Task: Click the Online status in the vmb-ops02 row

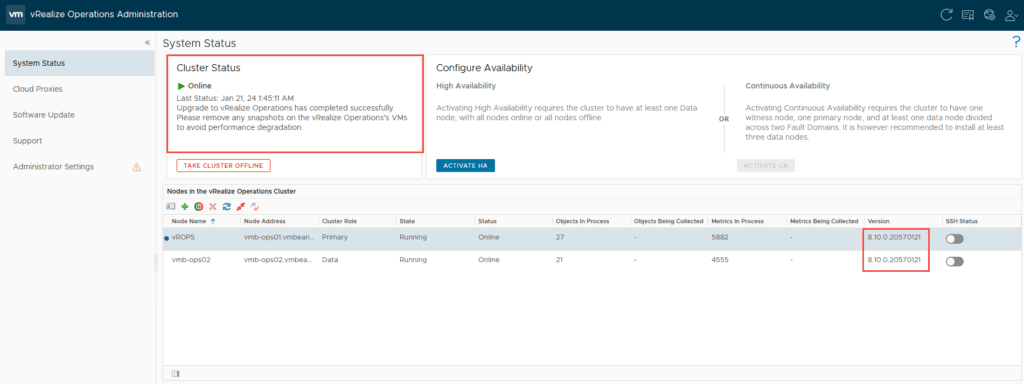Action: pos(488,260)
